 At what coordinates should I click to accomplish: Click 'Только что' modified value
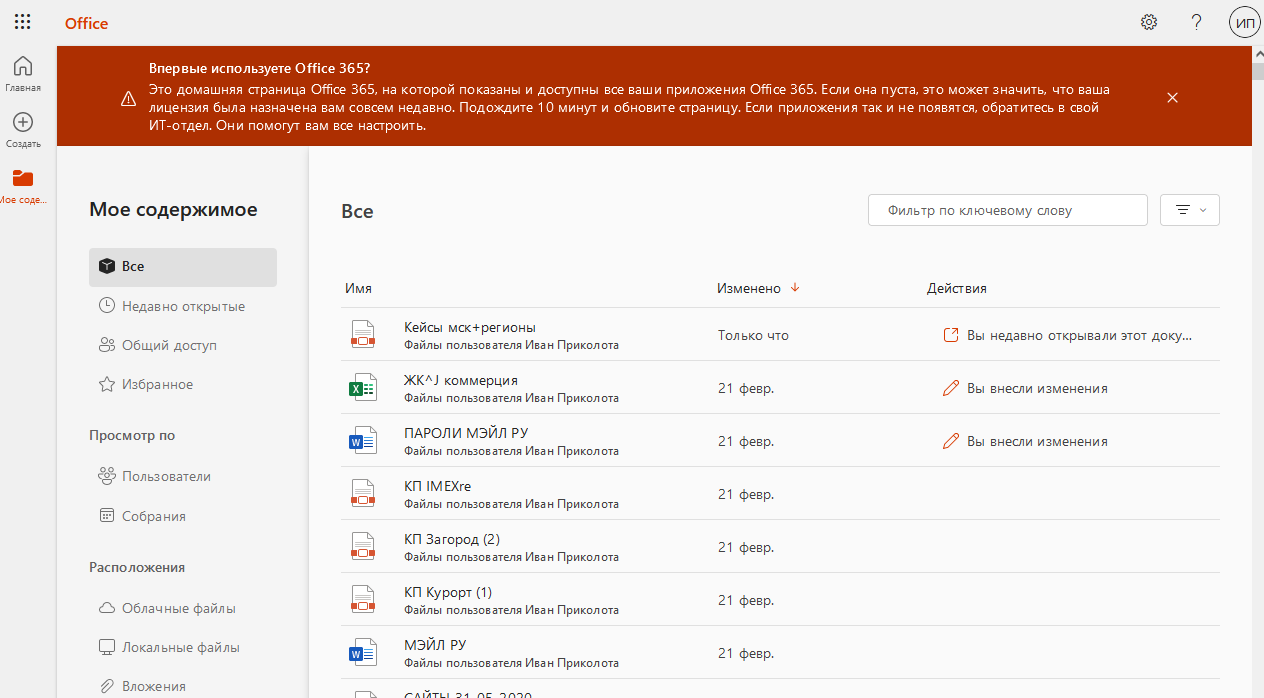coord(753,335)
